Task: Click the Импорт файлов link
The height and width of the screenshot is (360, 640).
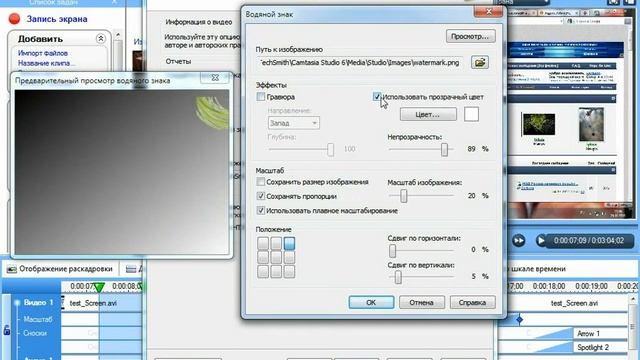Action: point(43,53)
